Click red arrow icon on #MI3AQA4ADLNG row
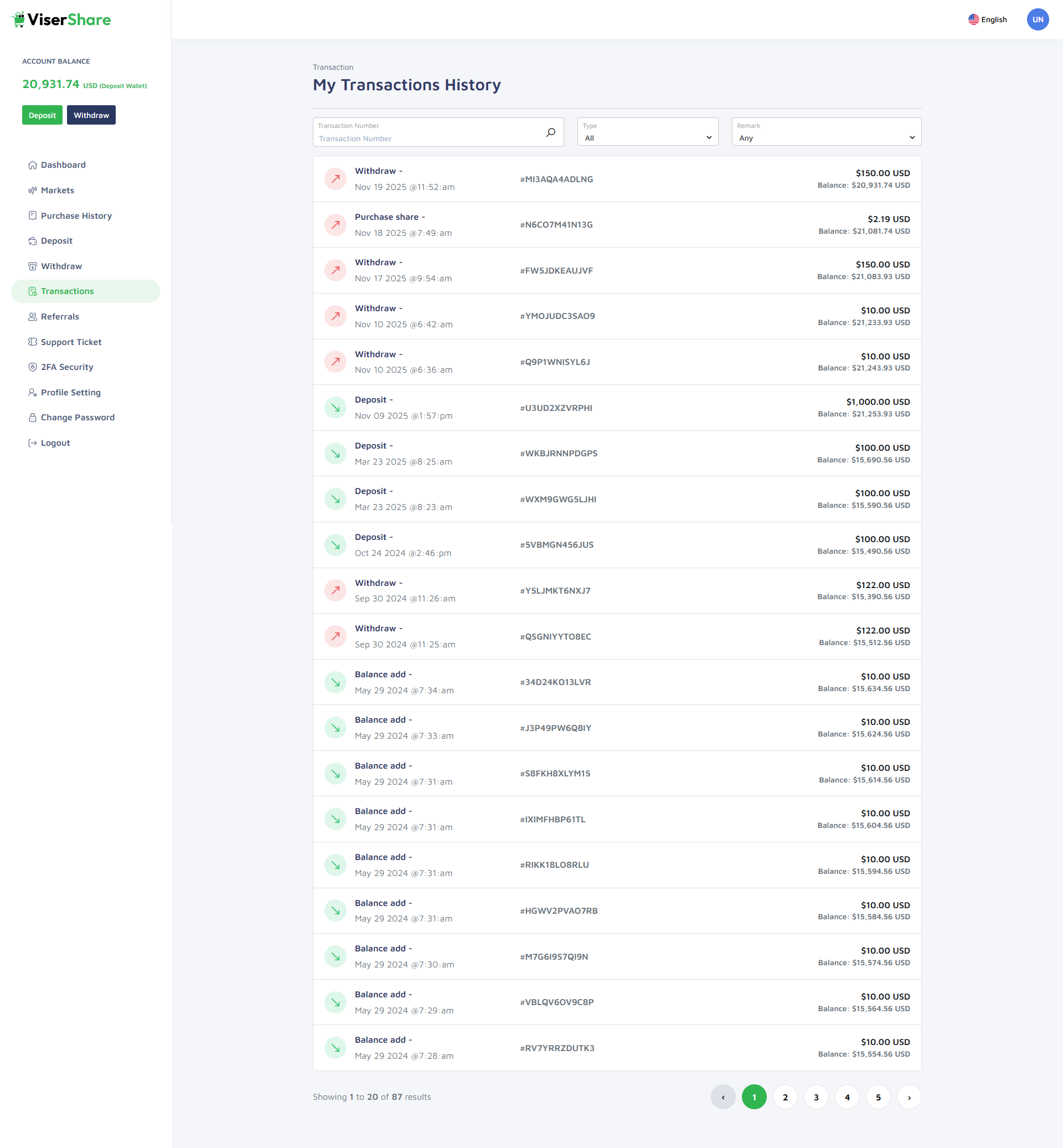This screenshot has width=1063, height=1148. pyautogui.click(x=336, y=179)
